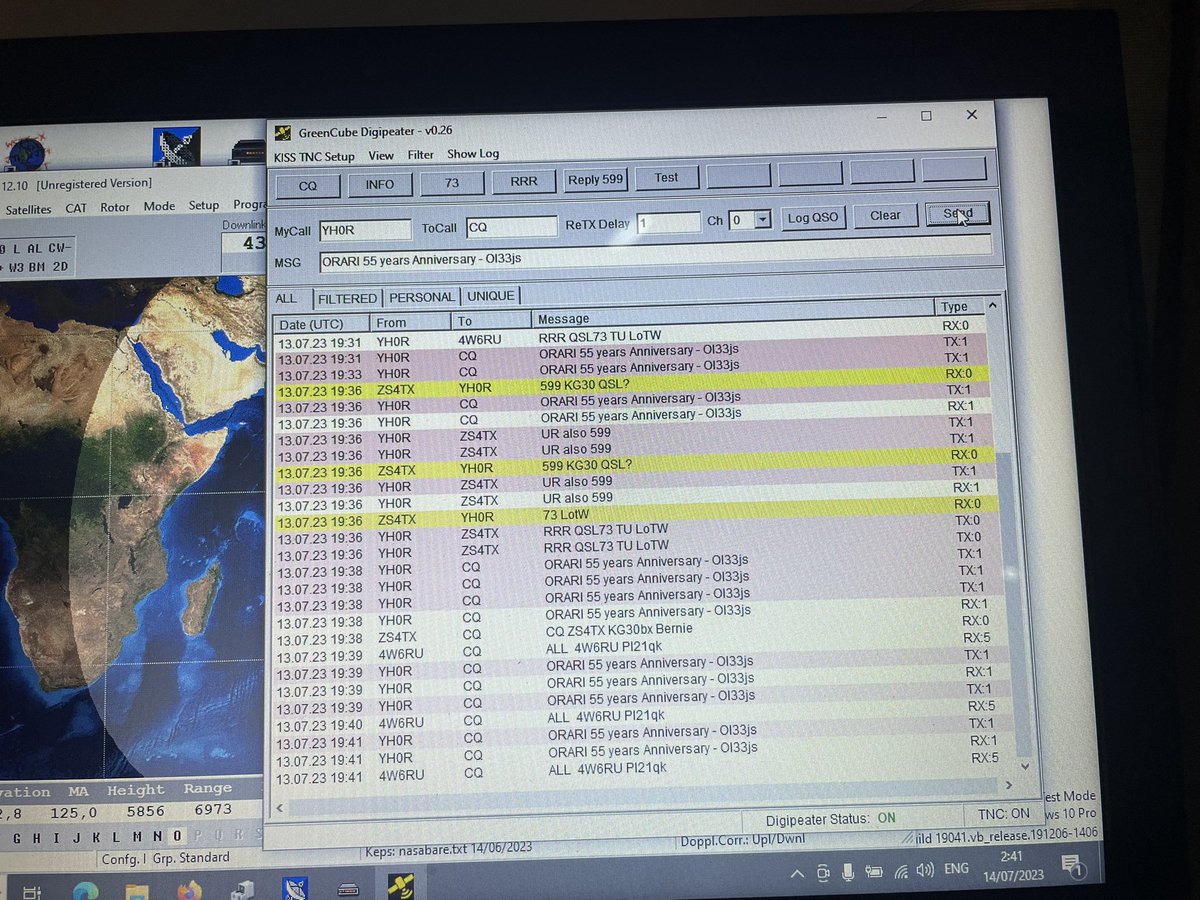Open the Satellites menu in SatPC32

pyautogui.click(x=28, y=210)
